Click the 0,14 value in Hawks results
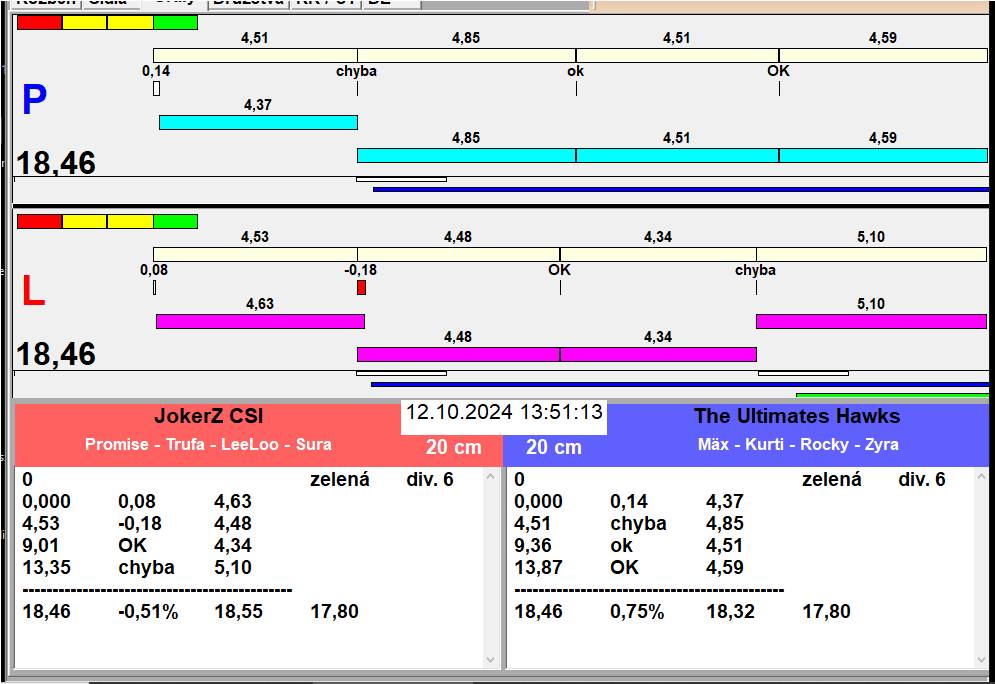The height and width of the screenshot is (684, 995). pos(629,502)
